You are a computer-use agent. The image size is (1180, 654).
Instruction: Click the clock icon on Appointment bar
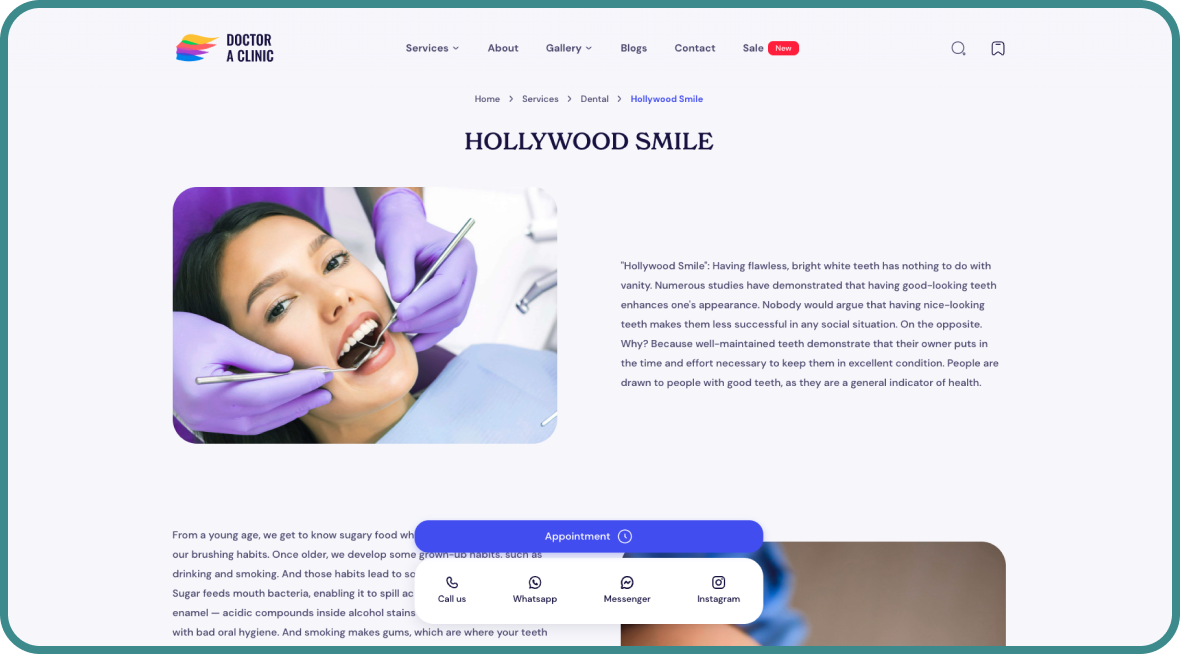pos(625,536)
